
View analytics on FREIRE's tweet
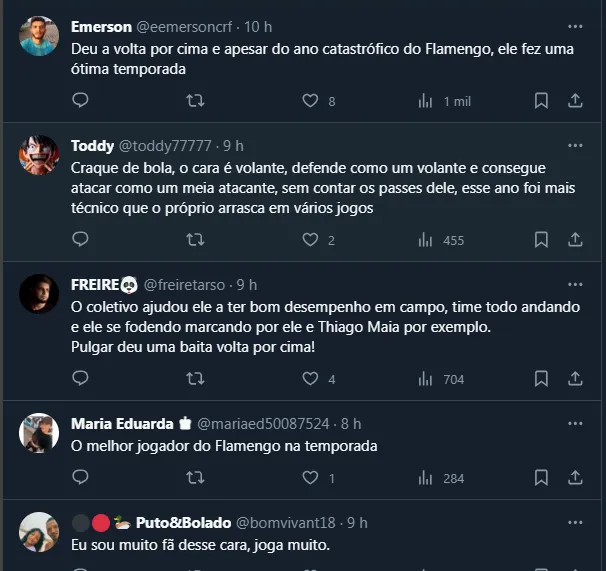click(441, 379)
